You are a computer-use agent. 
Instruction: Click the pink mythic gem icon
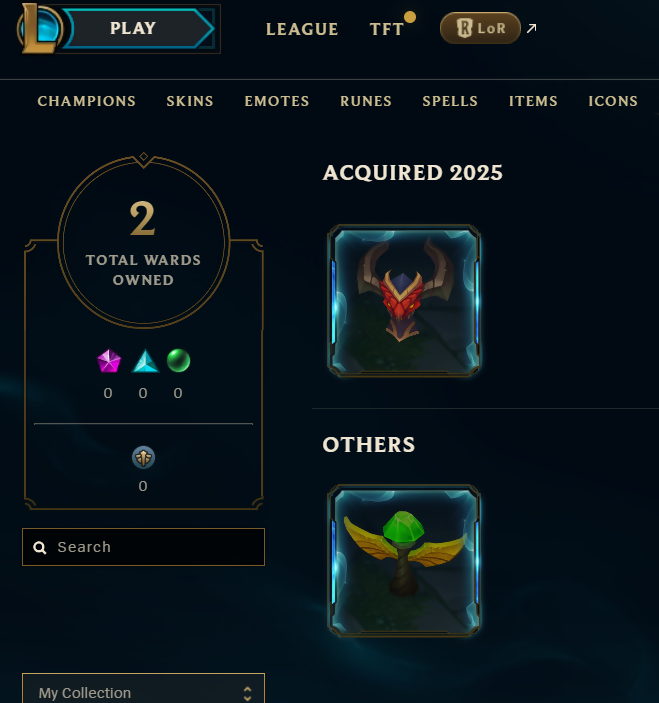tap(109, 361)
